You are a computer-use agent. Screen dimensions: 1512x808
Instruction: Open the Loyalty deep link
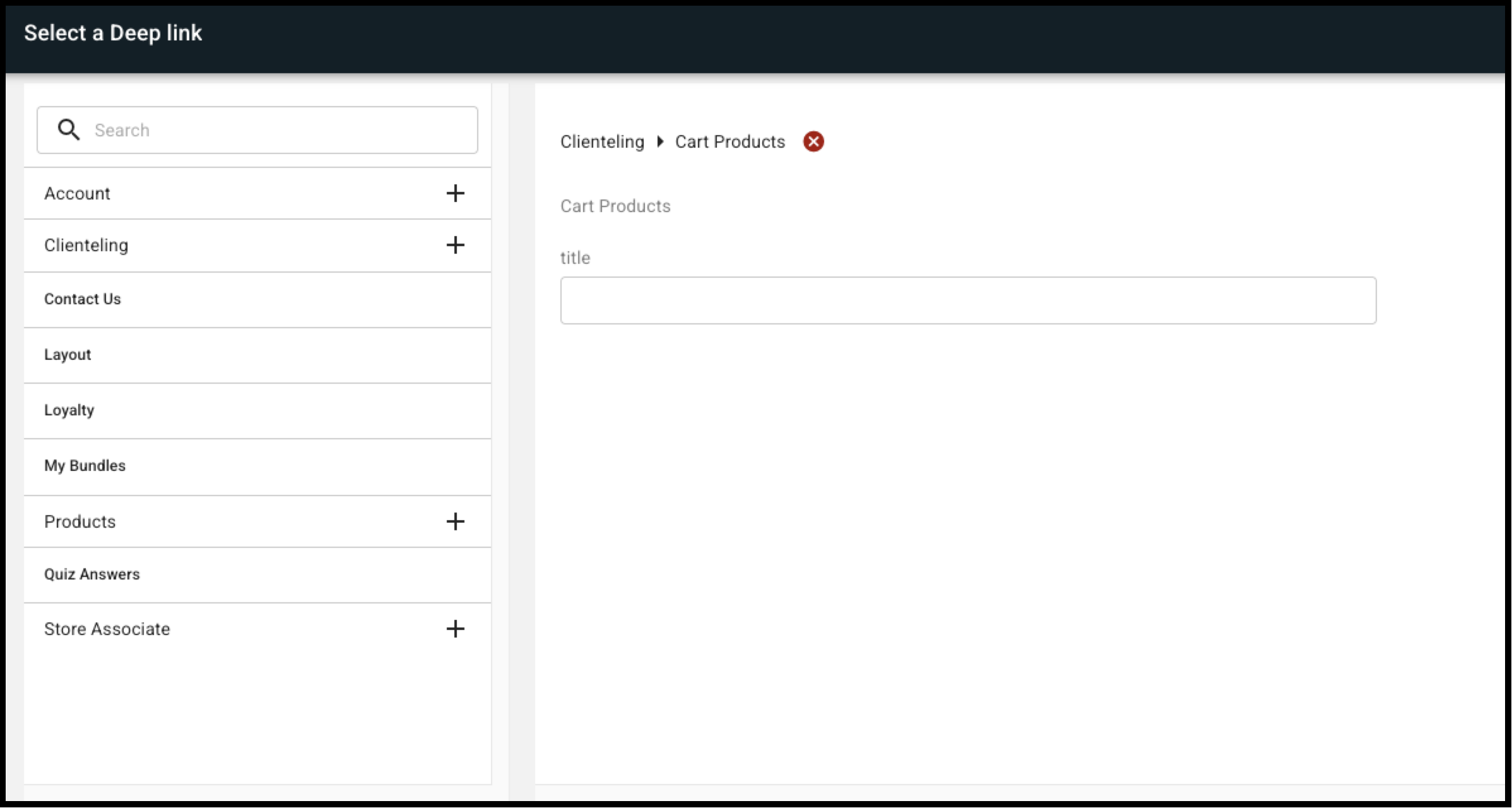click(257, 411)
